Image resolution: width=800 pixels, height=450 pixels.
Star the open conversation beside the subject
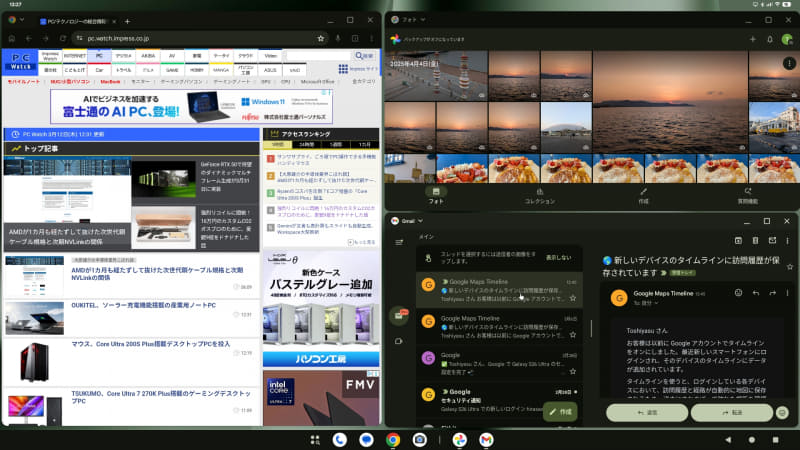[x=790, y=267]
